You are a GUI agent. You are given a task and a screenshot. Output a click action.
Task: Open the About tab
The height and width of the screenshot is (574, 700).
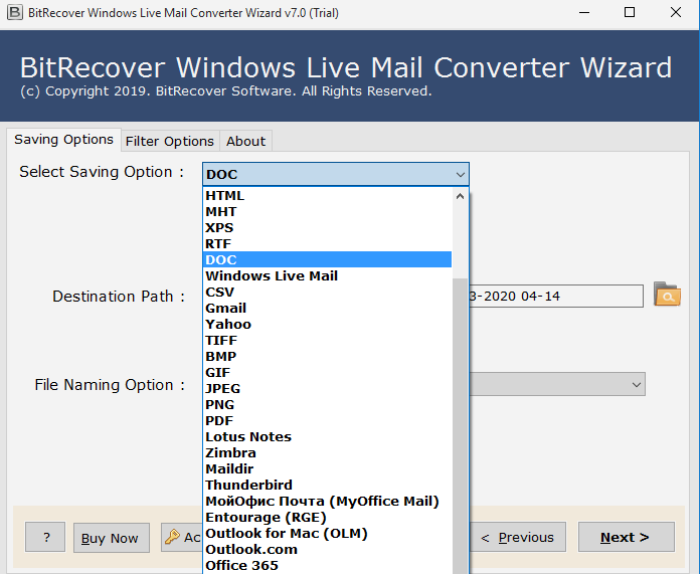(246, 141)
